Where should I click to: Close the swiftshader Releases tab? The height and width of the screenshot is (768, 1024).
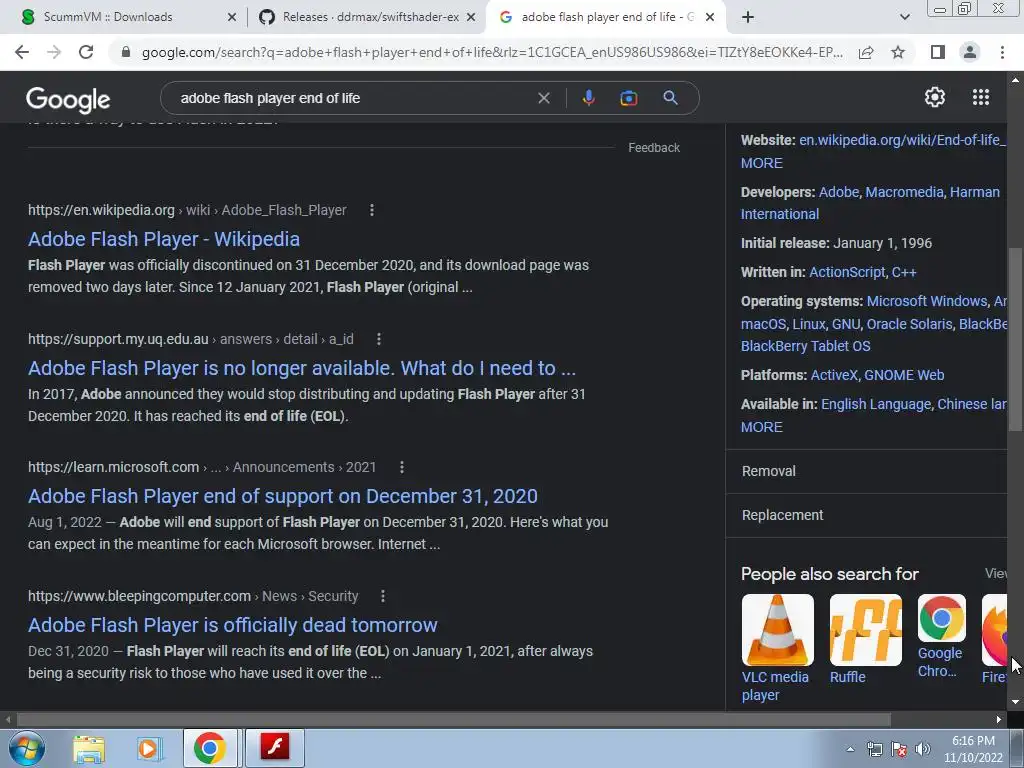point(471,17)
